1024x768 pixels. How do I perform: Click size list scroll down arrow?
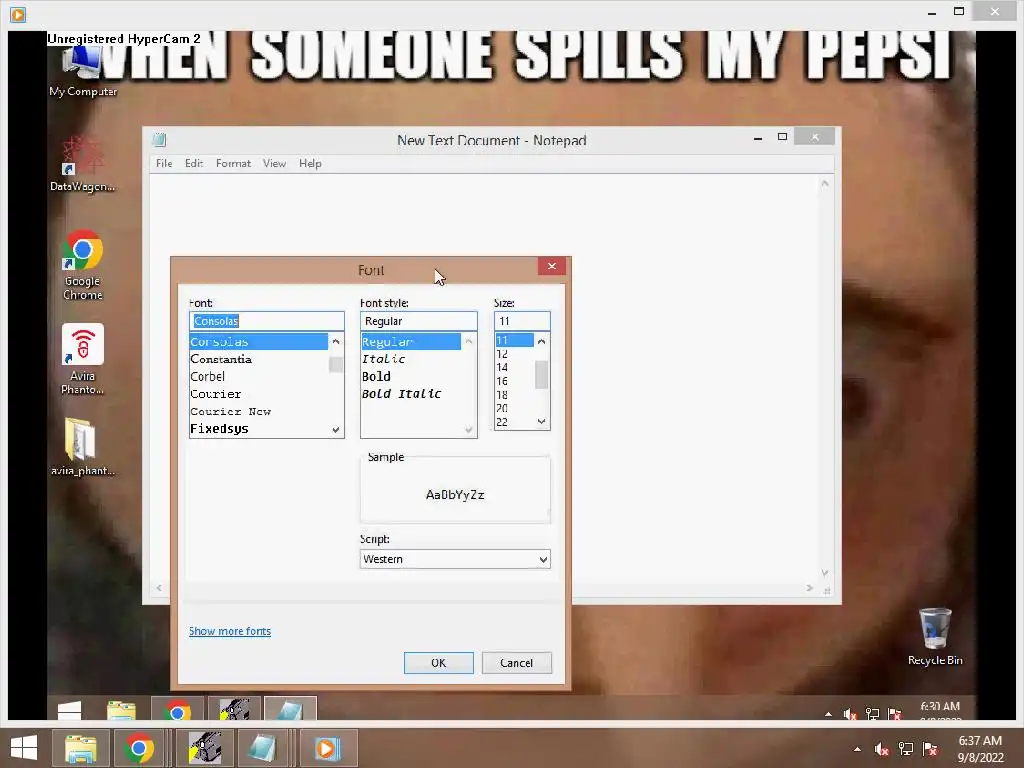pyautogui.click(x=541, y=422)
